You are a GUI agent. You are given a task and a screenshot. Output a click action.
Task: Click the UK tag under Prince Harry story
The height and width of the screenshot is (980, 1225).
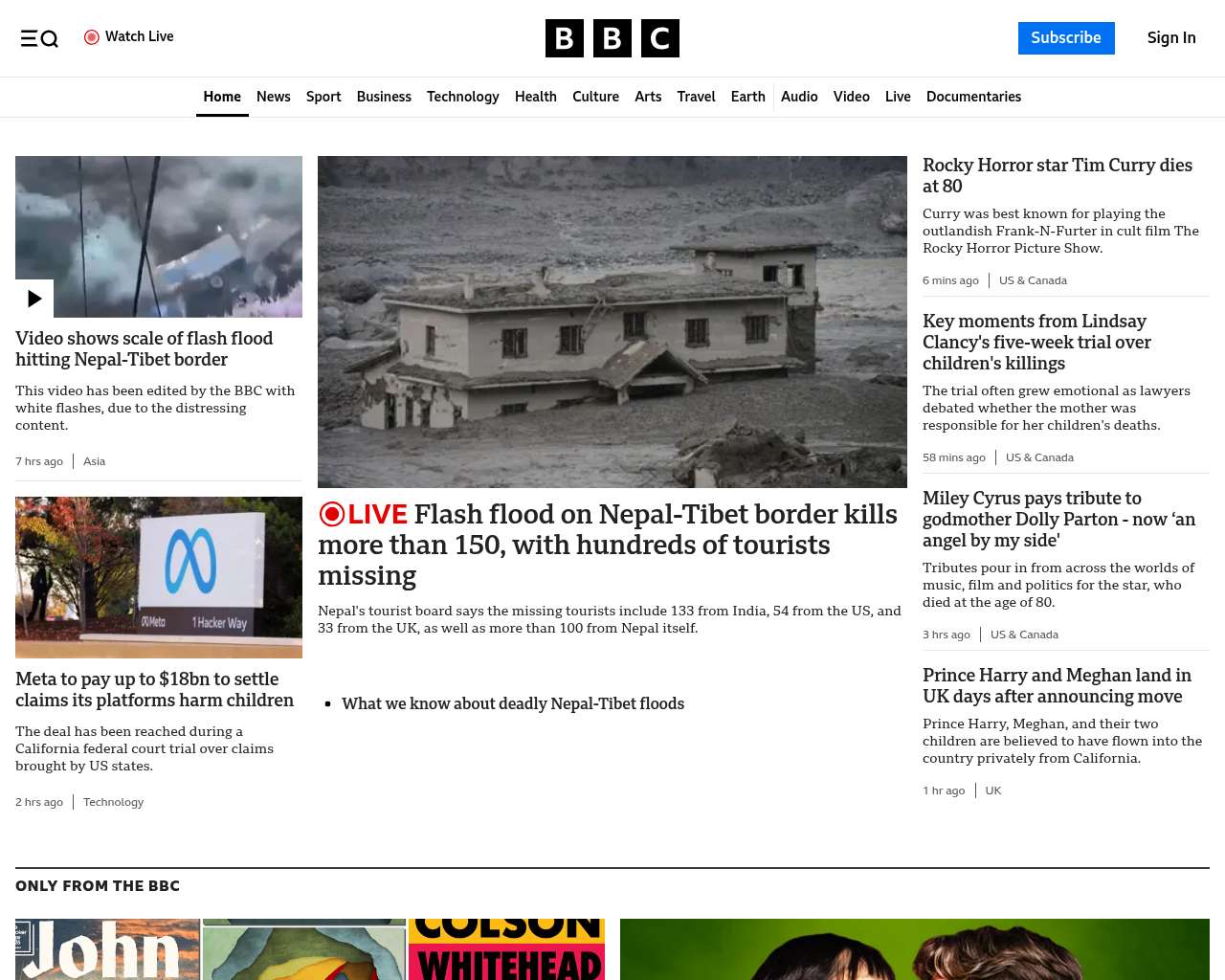pyautogui.click(x=993, y=791)
